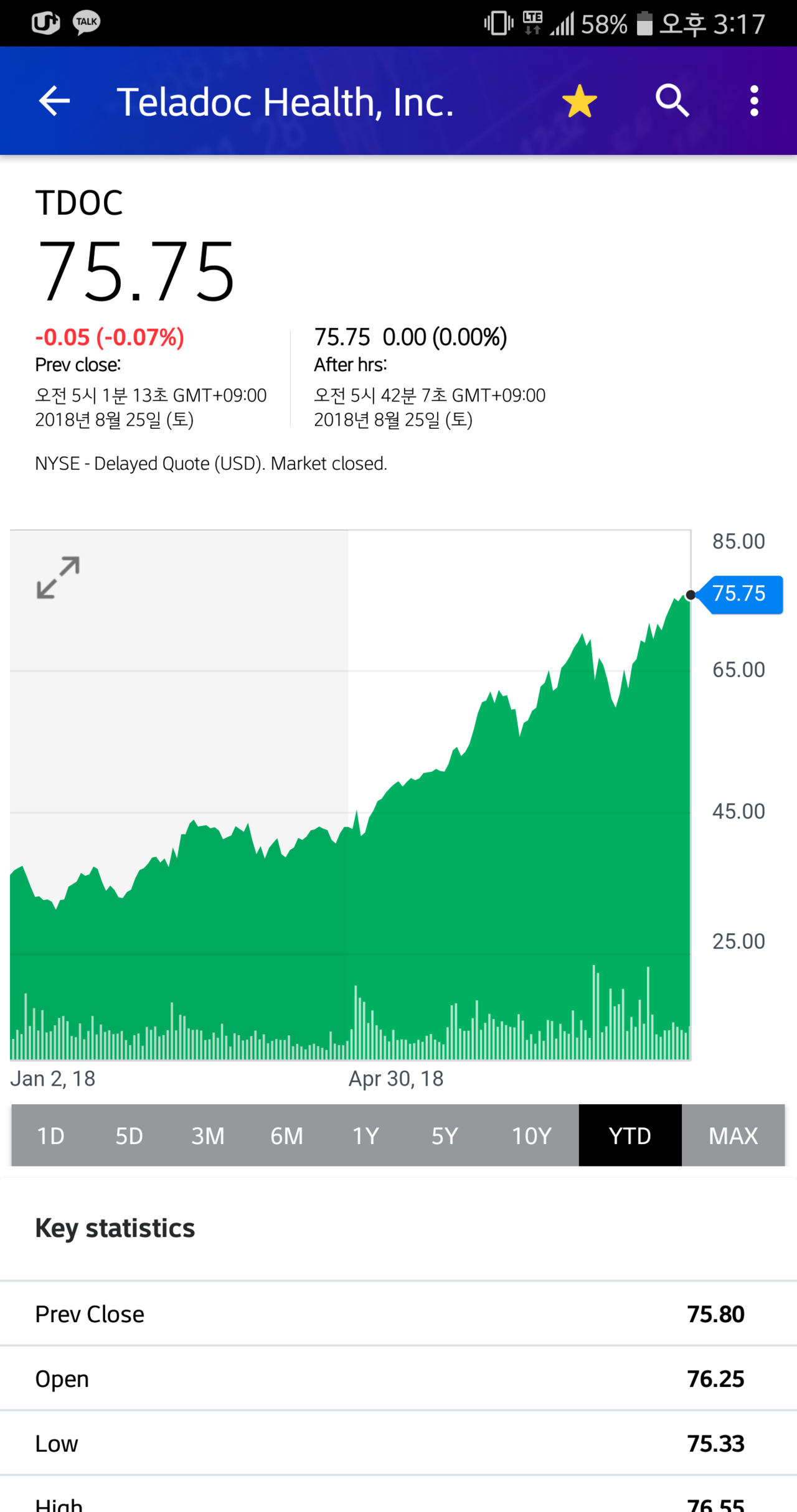Show the 5Y price chart
Image resolution: width=797 pixels, height=1512 pixels.
click(x=445, y=1136)
